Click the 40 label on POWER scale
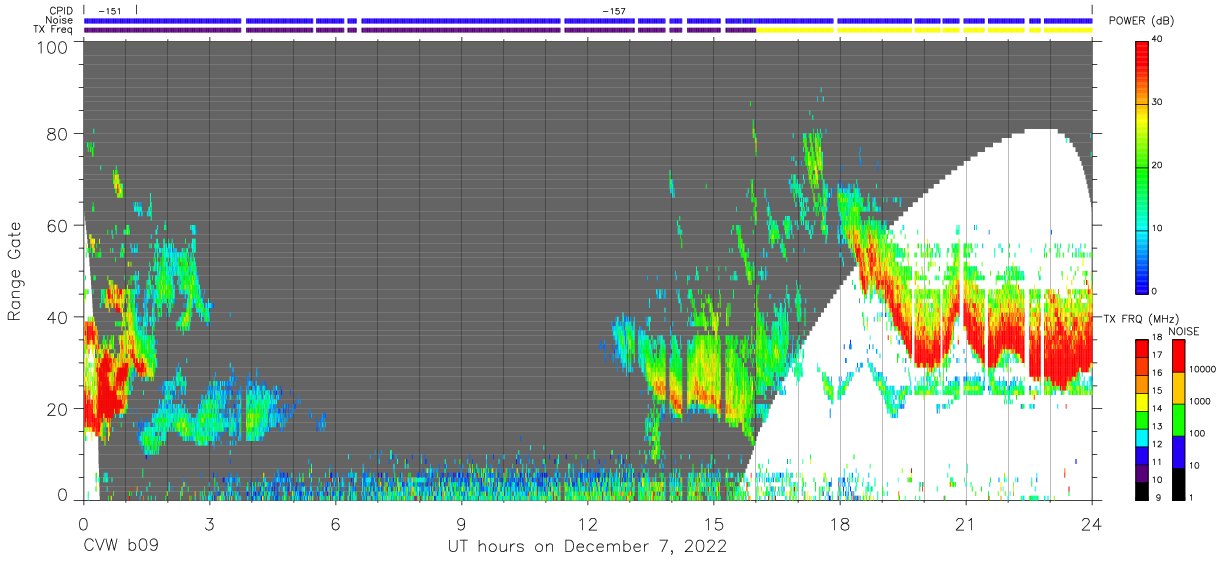Screen dimensions: 1228x567 [x=1159, y=40]
